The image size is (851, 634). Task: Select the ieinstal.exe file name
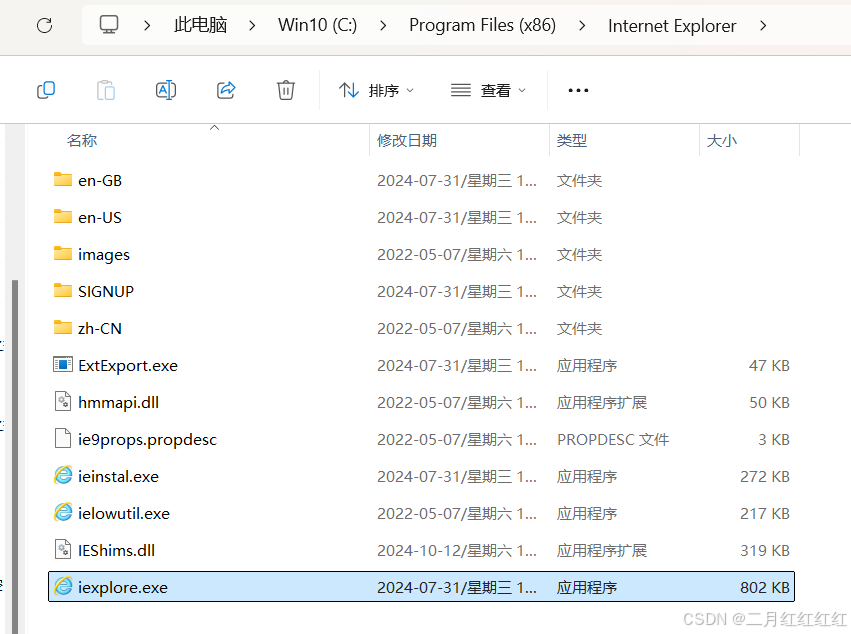pos(118,477)
